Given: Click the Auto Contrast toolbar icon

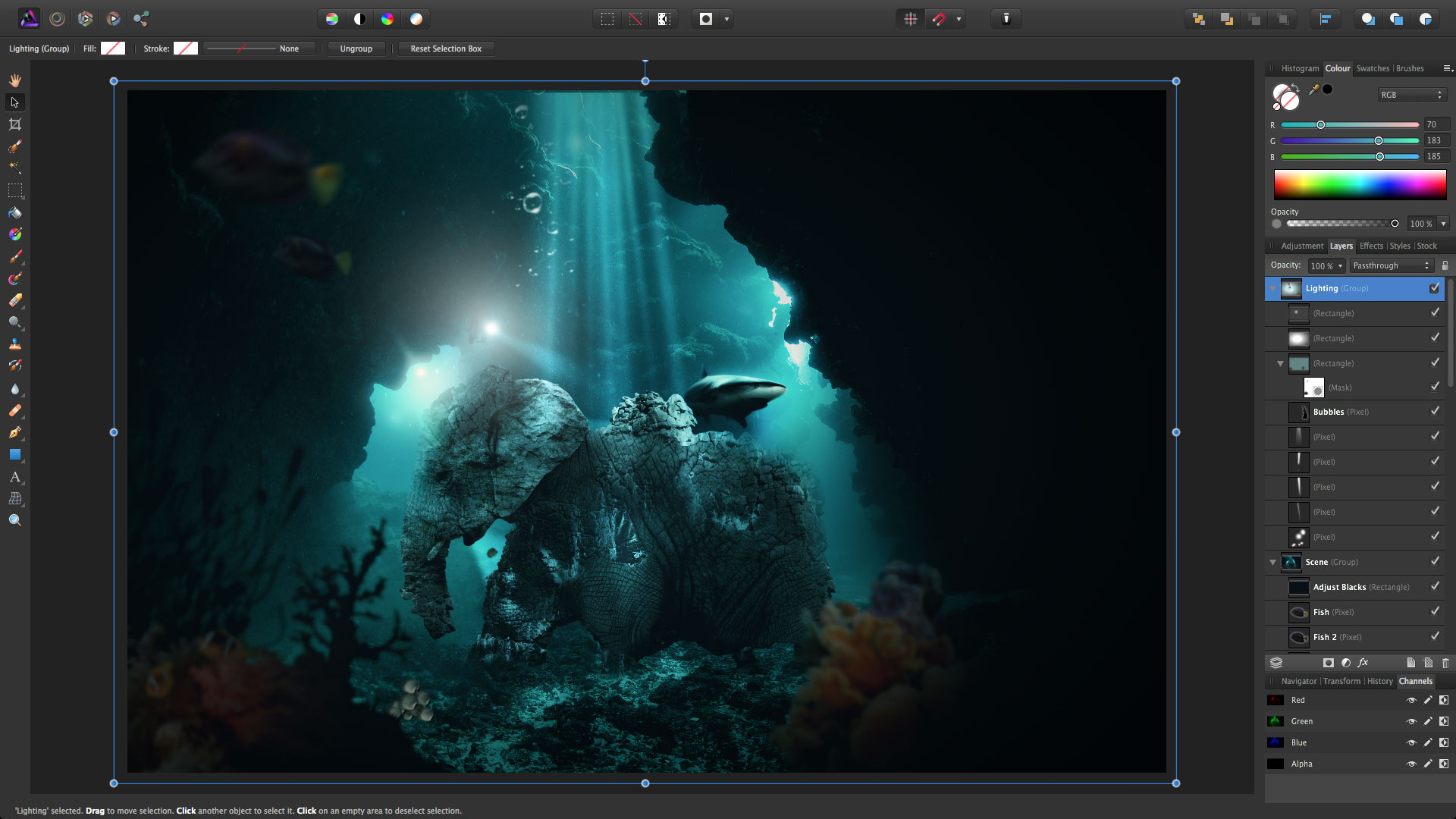Looking at the screenshot, I should 360,19.
